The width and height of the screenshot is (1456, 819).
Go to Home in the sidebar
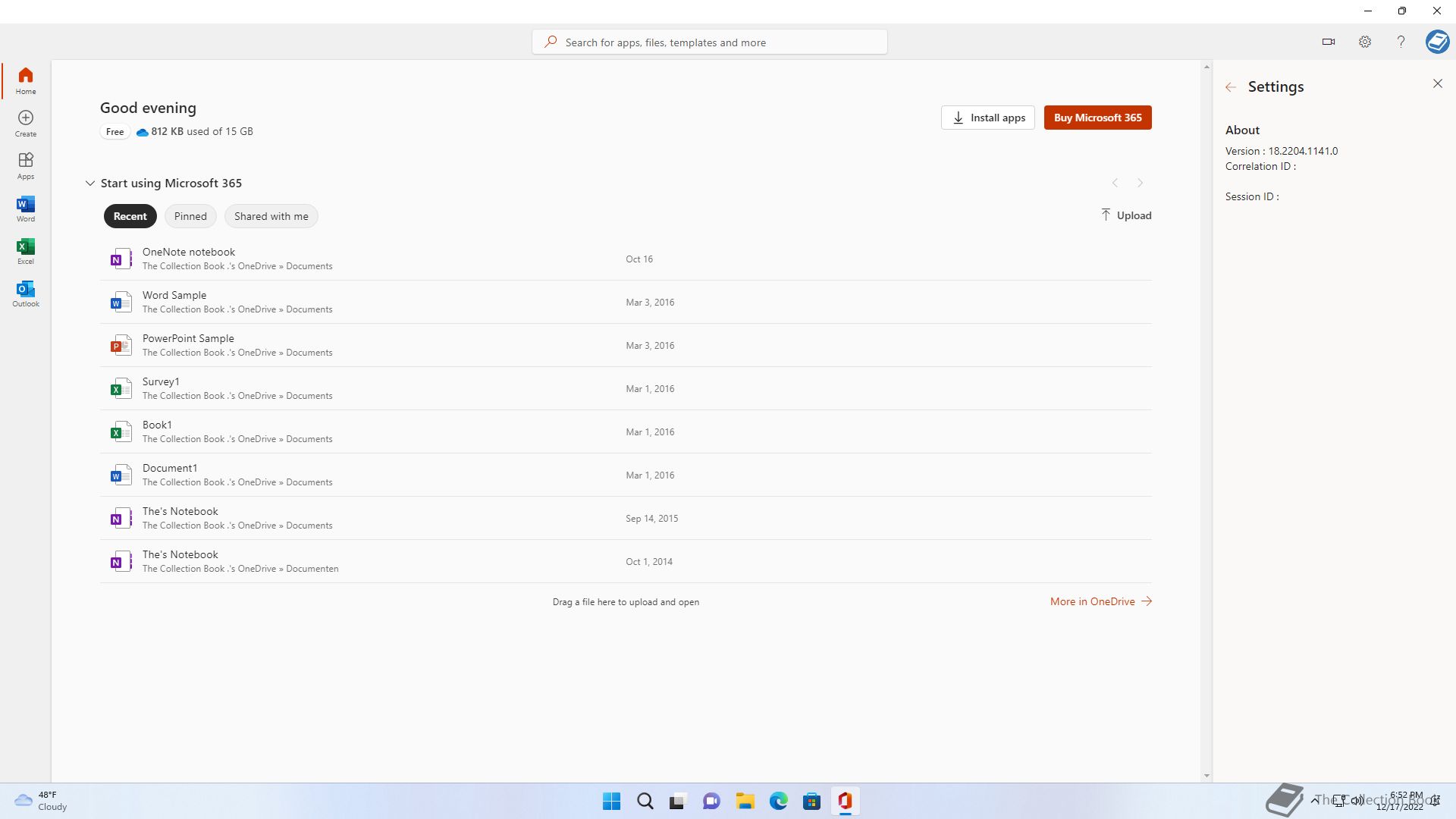click(26, 80)
